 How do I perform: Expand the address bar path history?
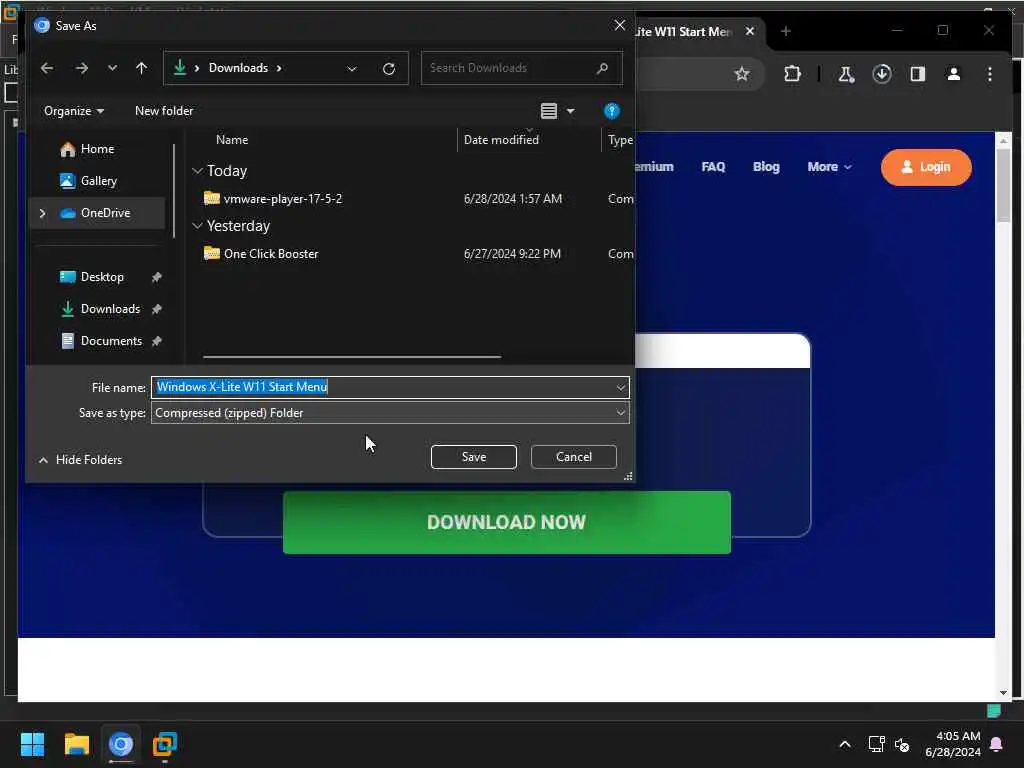coord(352,69)
